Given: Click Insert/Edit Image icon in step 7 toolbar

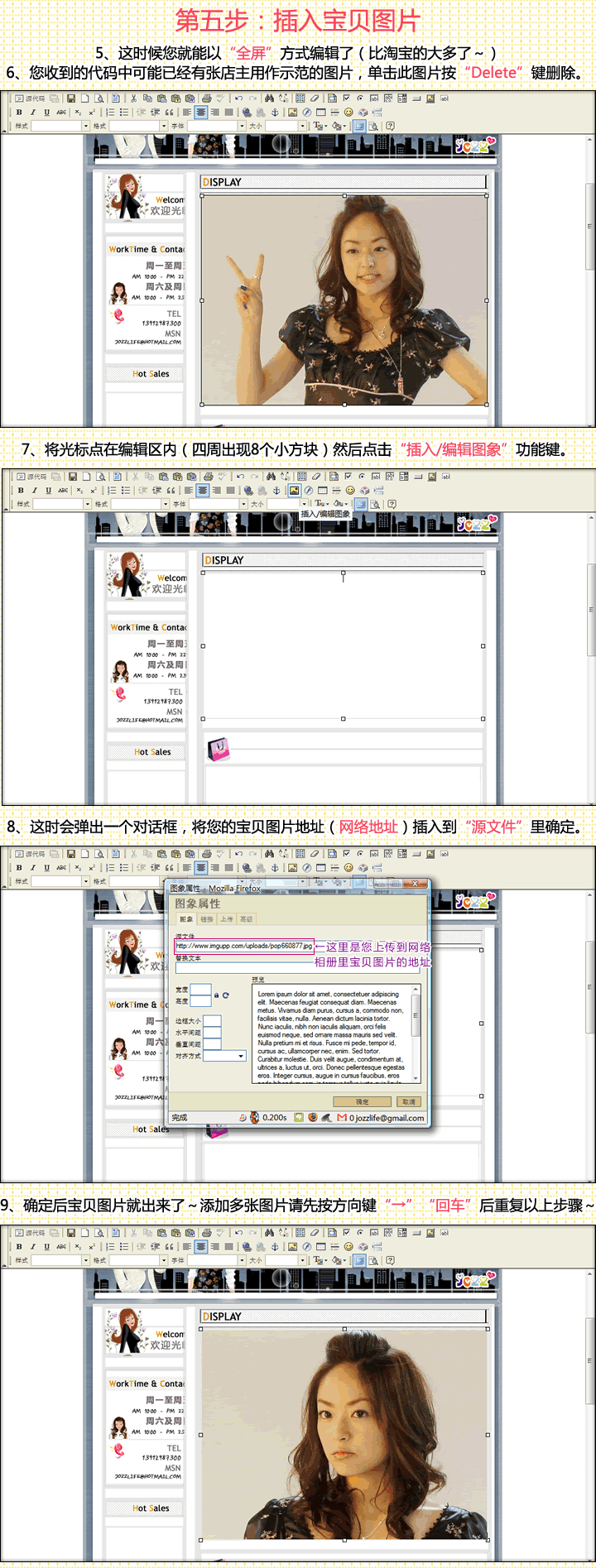Looking at the screenshot, I should pos(294,490).
